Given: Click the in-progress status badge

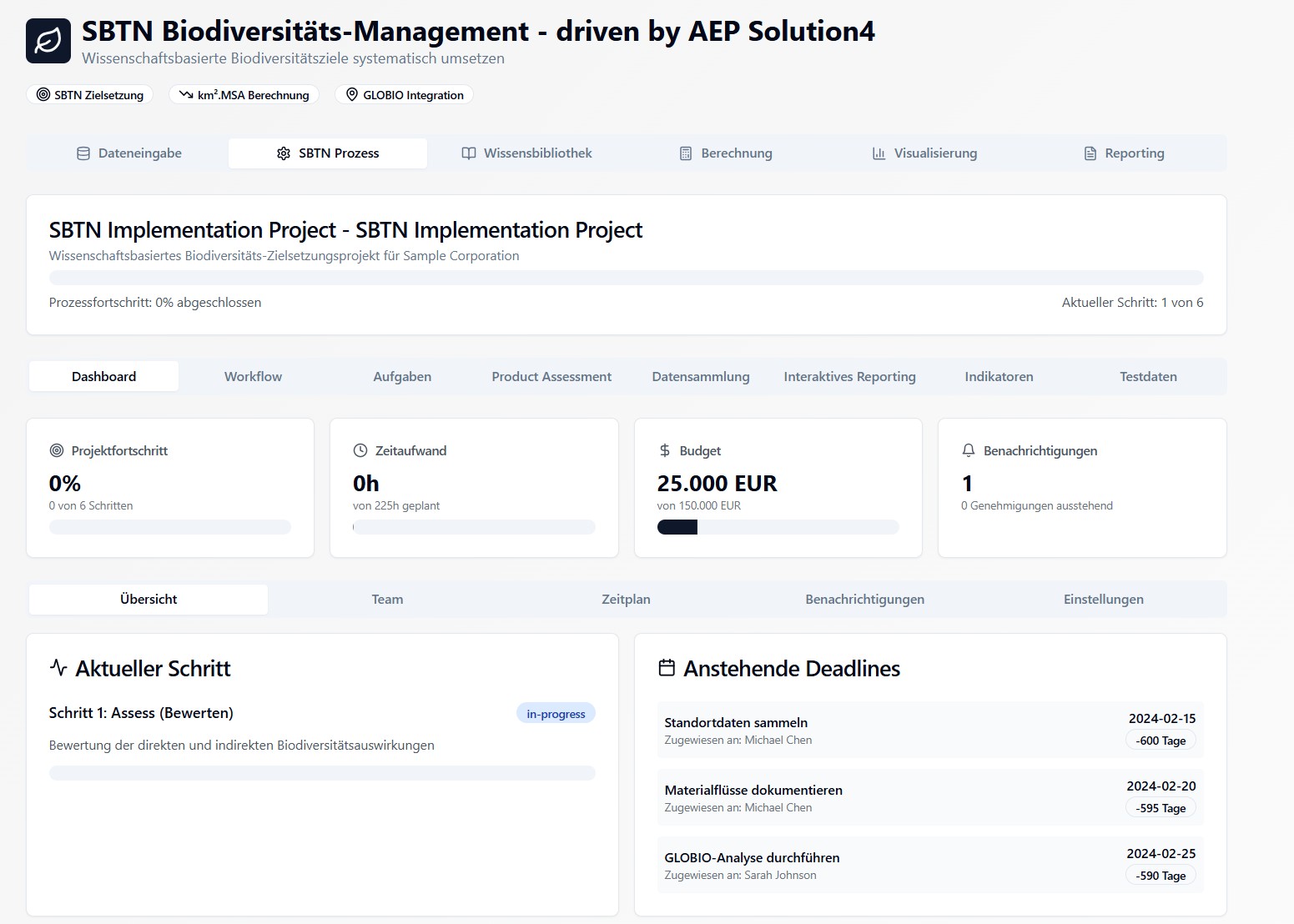Looking at the screenshot, I should [x=556, y=714].
